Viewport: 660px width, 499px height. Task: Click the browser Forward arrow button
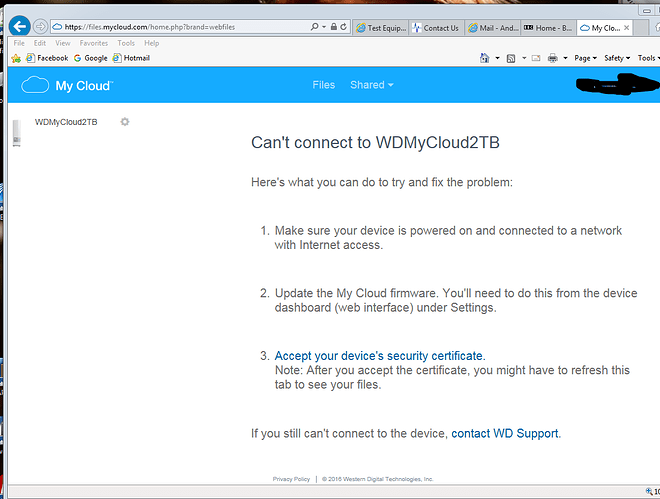click(x=40, y=27)
